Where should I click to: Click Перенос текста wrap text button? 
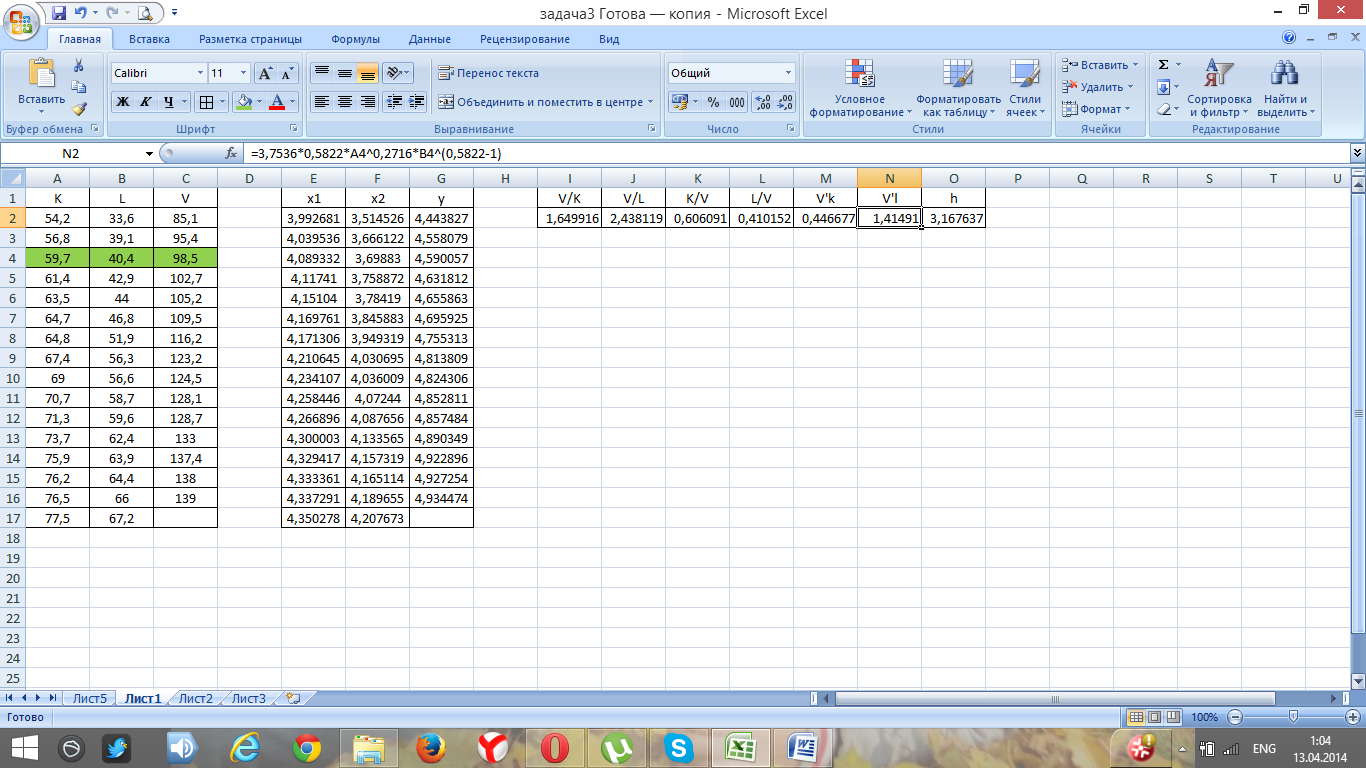click(489, 73)
